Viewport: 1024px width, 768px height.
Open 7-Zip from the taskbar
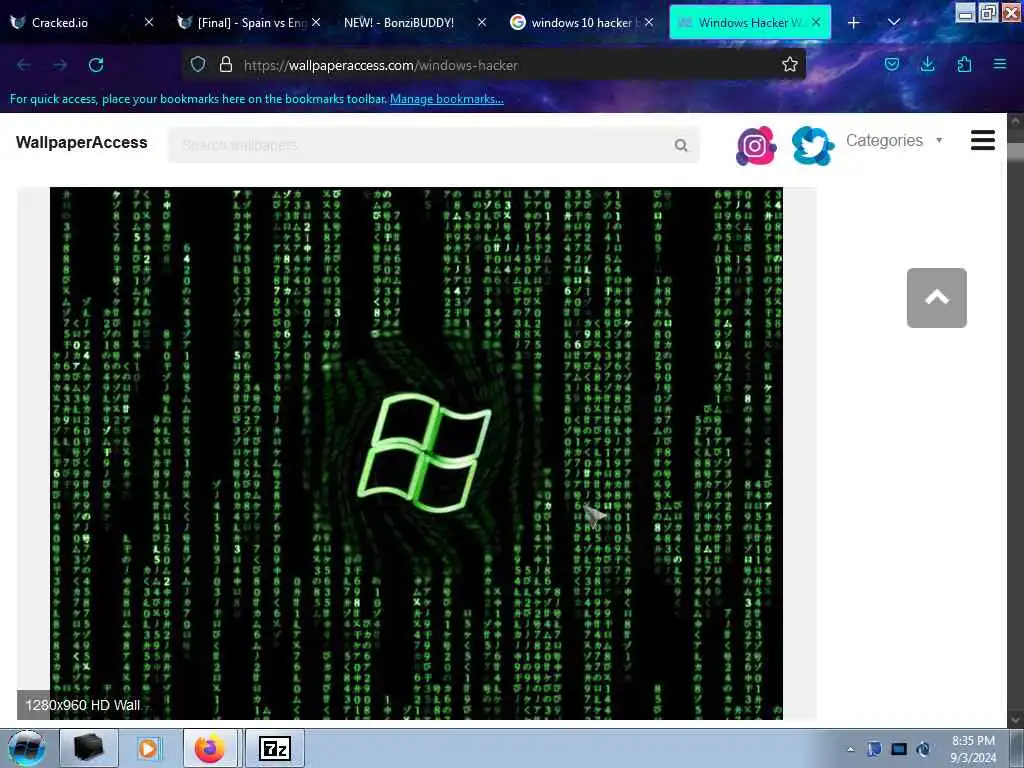275,748
